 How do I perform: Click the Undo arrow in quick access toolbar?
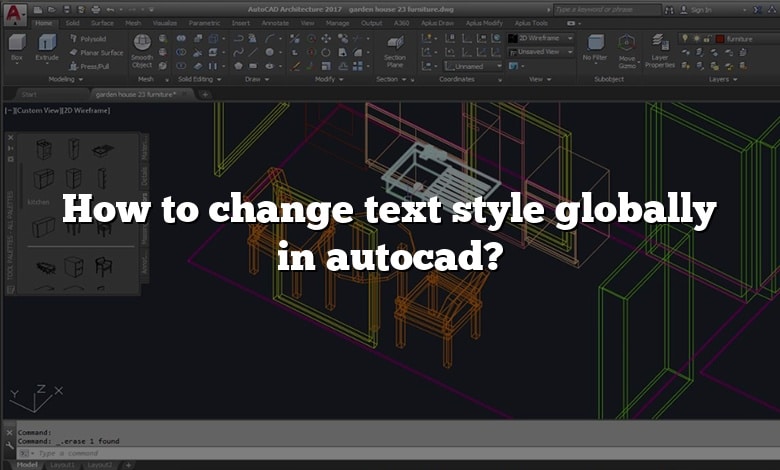click(x=110, y=9)
